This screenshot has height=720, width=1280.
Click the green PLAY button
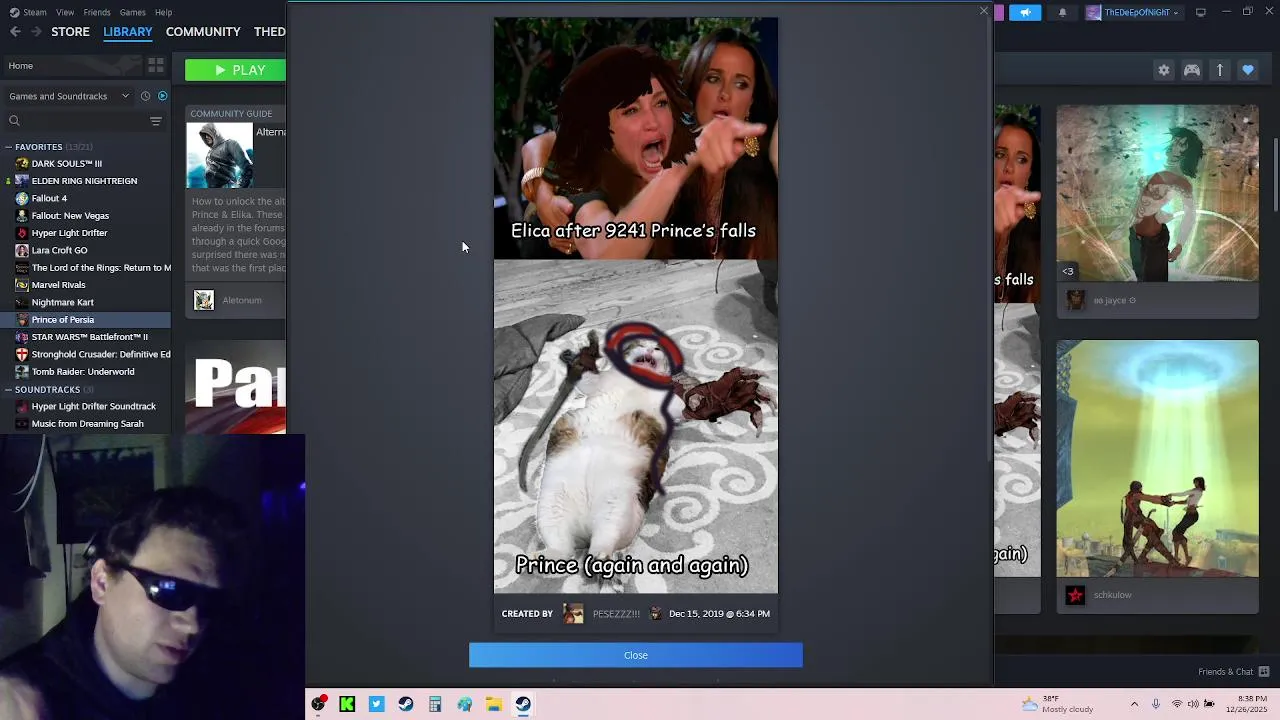(x=235, y=70)
